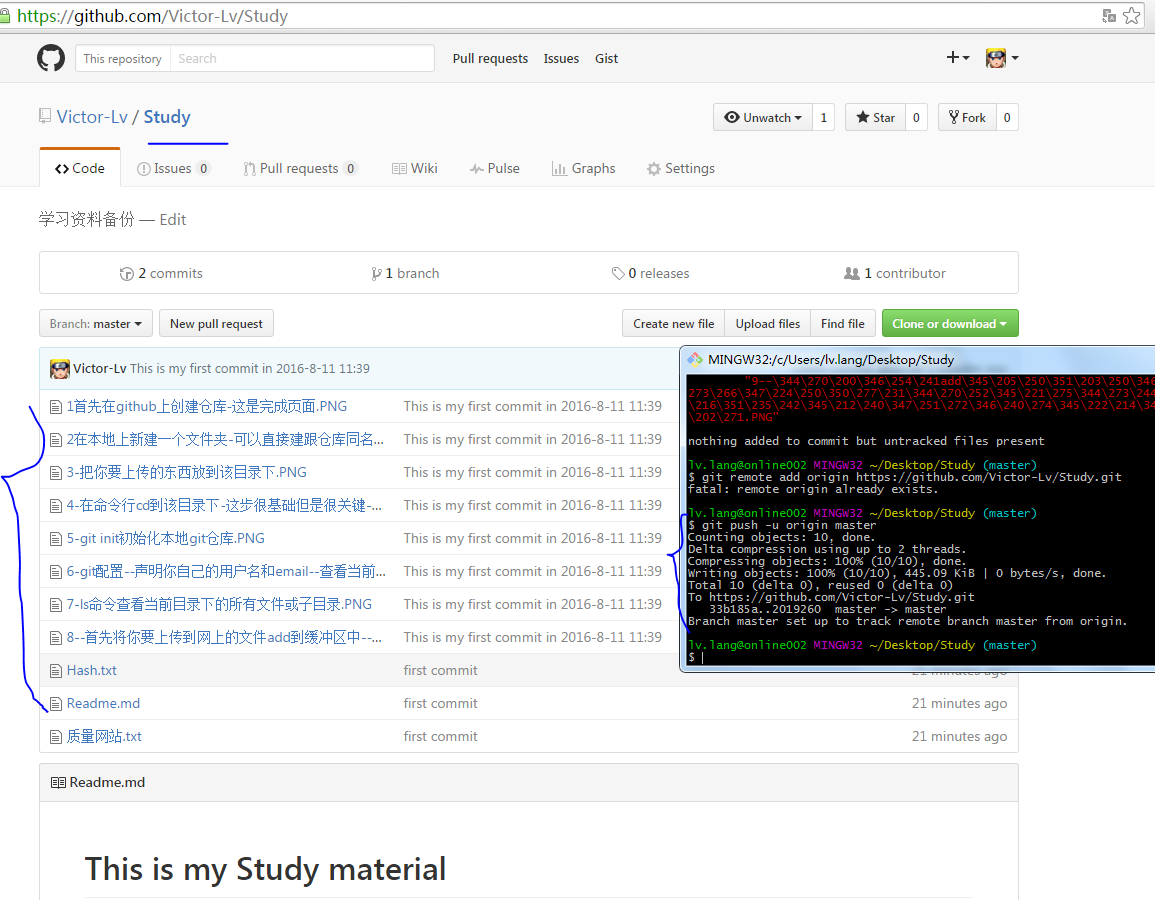Viewport: 1155px width, 900px height.
Task: View the 2 commits history
Action: click(x=161, y=273)
